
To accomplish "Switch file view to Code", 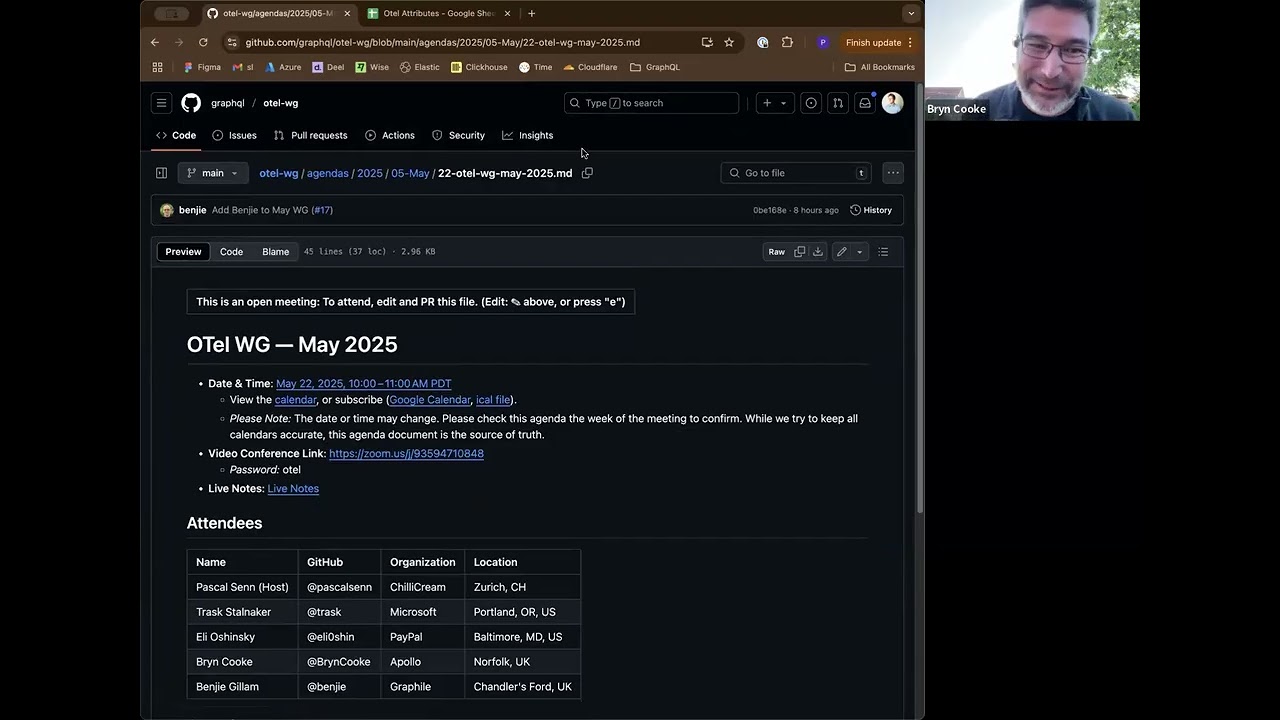I will (231, 252).
